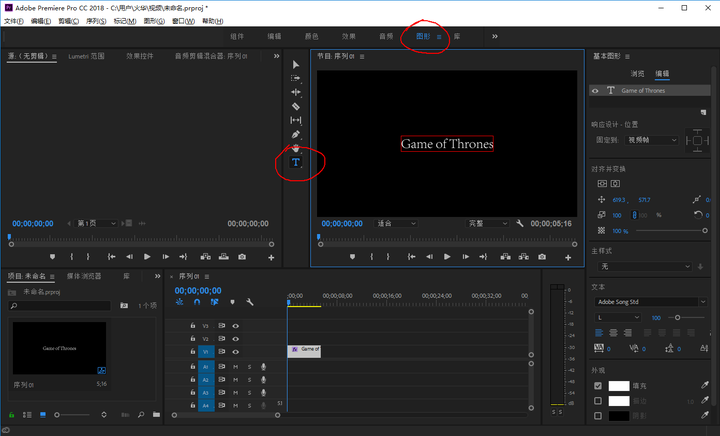Screen dimensions: 720x436
Task: Play the Source monitor clip
Action: coord(147,257)
